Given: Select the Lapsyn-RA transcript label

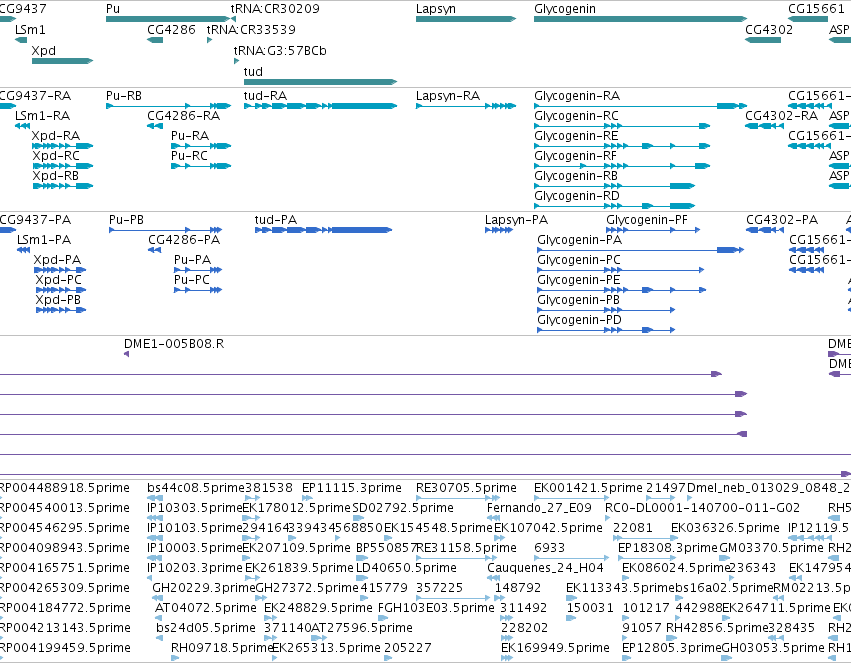Looking at the screenshot, I should (x=448, y=95).
